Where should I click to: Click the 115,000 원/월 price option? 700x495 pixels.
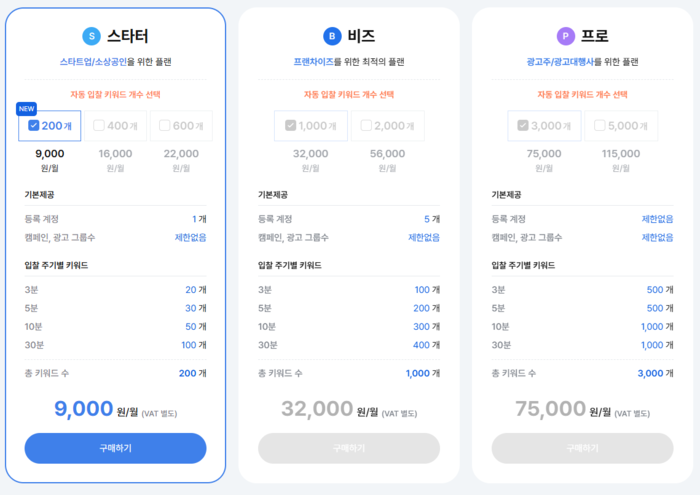[x=621, y=160]
